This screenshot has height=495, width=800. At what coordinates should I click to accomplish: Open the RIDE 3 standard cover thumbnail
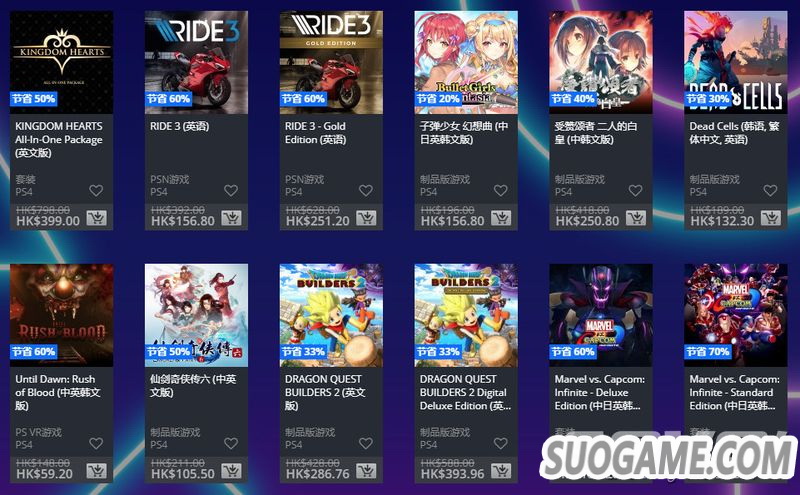coord(196,62)
